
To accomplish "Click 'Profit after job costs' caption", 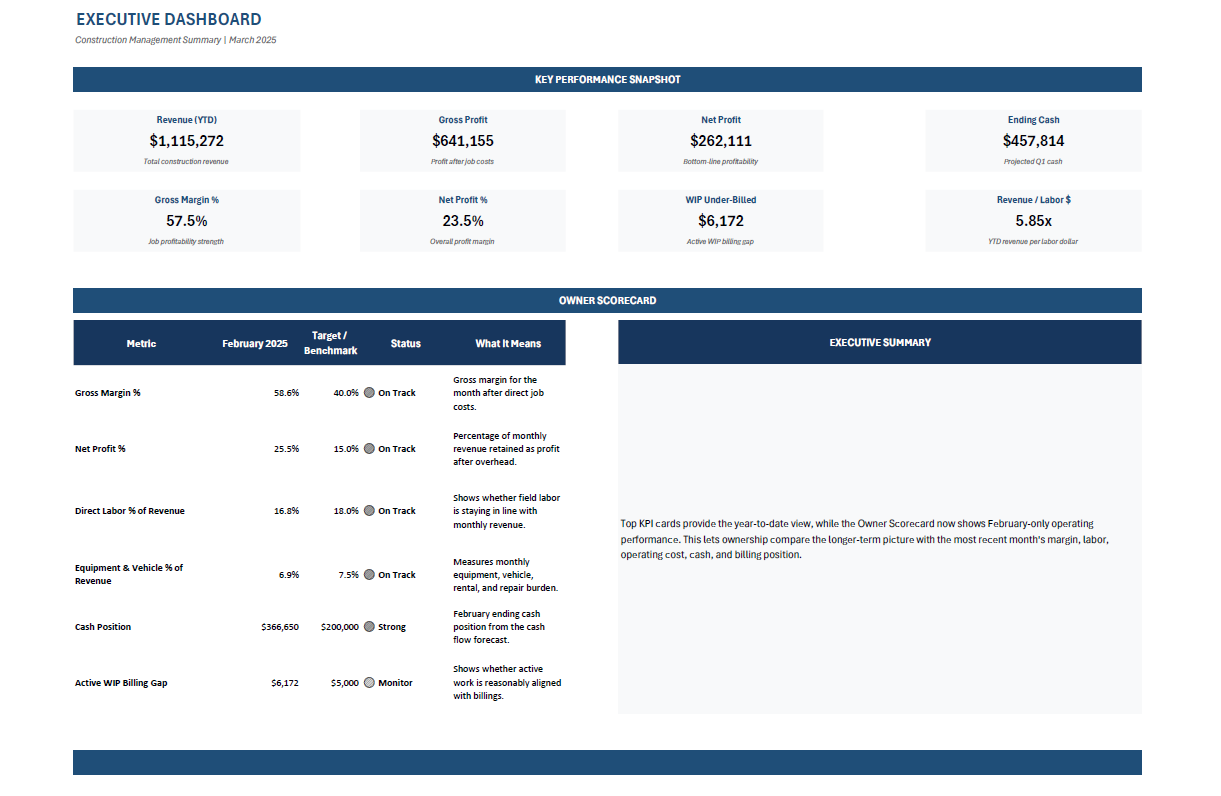I will 463,161.
